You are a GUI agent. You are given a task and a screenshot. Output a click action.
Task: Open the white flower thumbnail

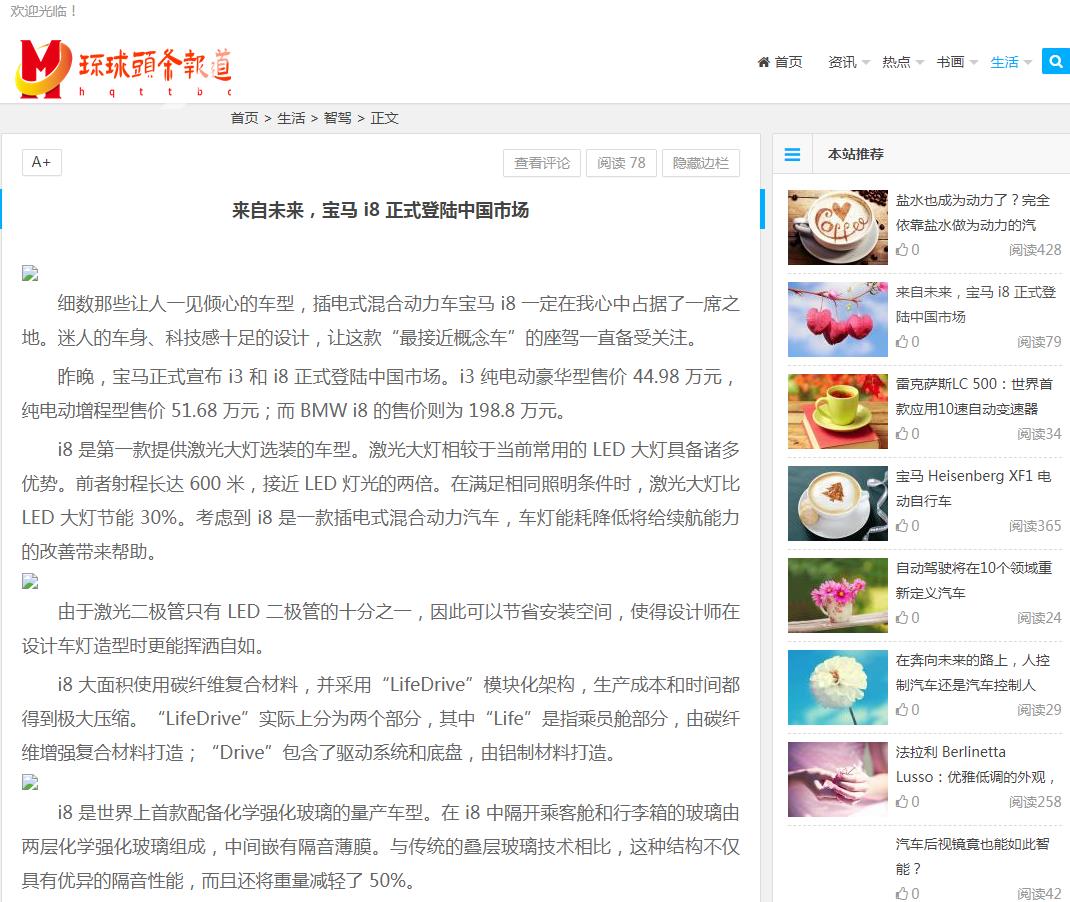tap(838, 688)
